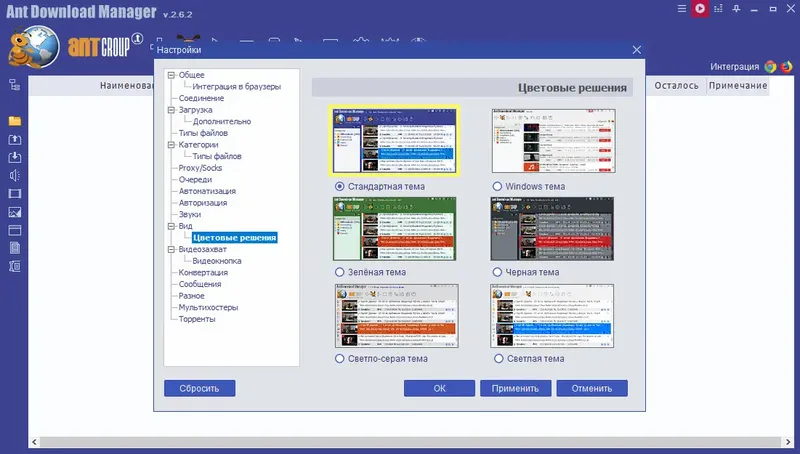Viewport: 800px width, 454px height.
Task: Close the Настройки dialog with X
Action: (637, 50)
